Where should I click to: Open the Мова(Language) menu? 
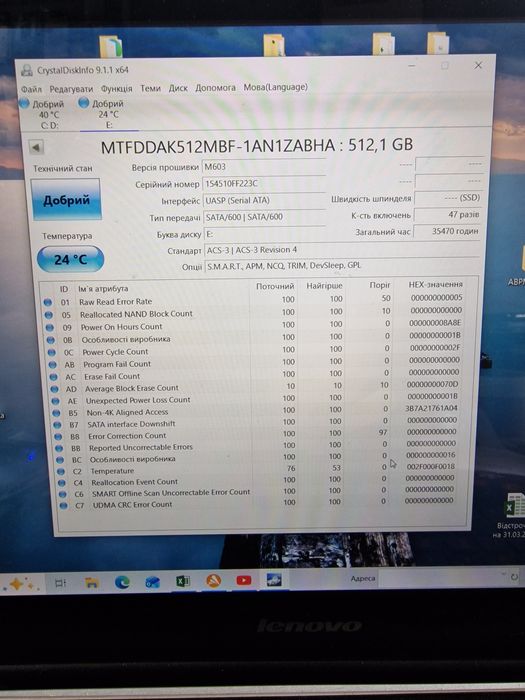[x=275, y=87]
